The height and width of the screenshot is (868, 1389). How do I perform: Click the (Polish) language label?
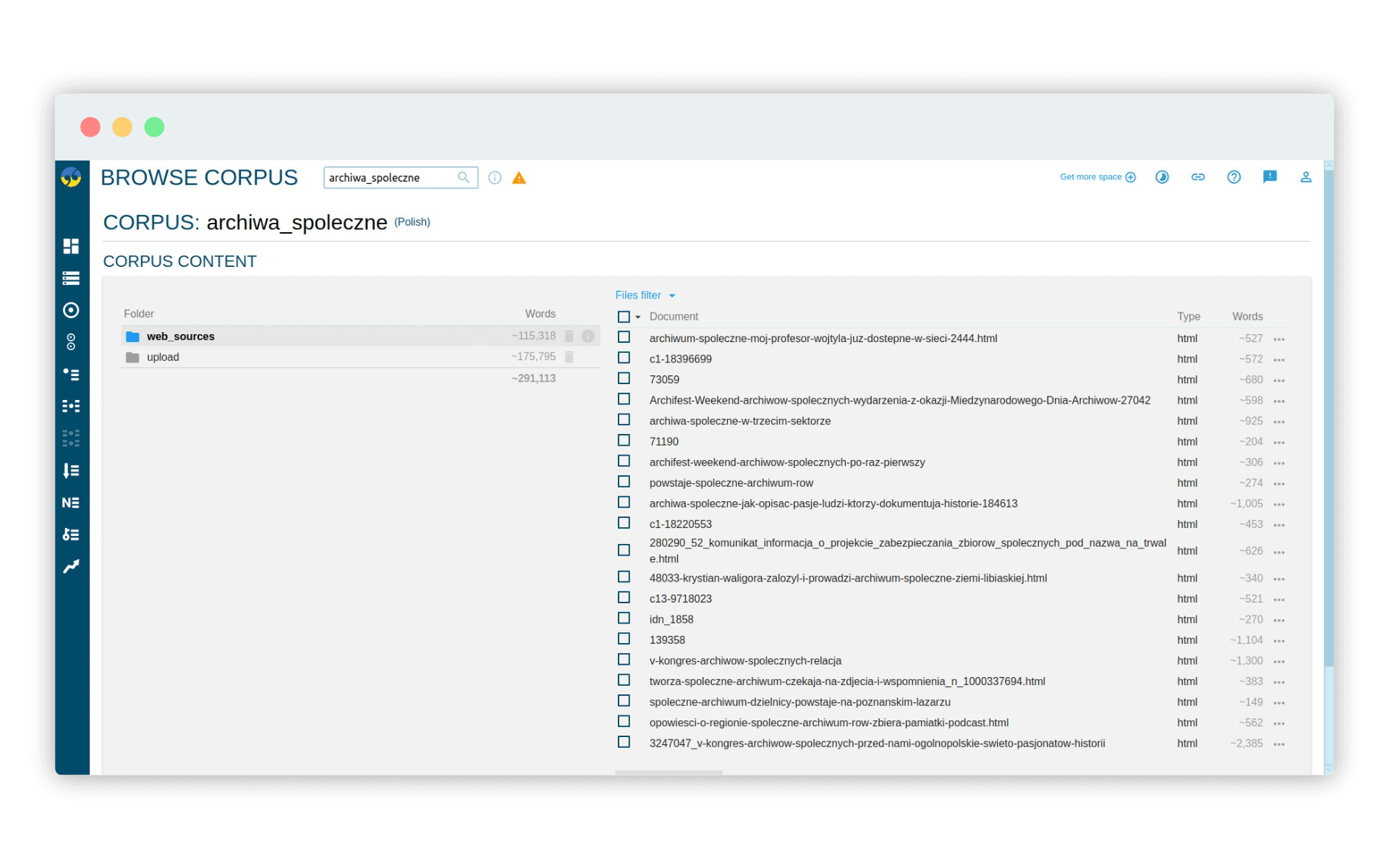(x=412, y=222)
